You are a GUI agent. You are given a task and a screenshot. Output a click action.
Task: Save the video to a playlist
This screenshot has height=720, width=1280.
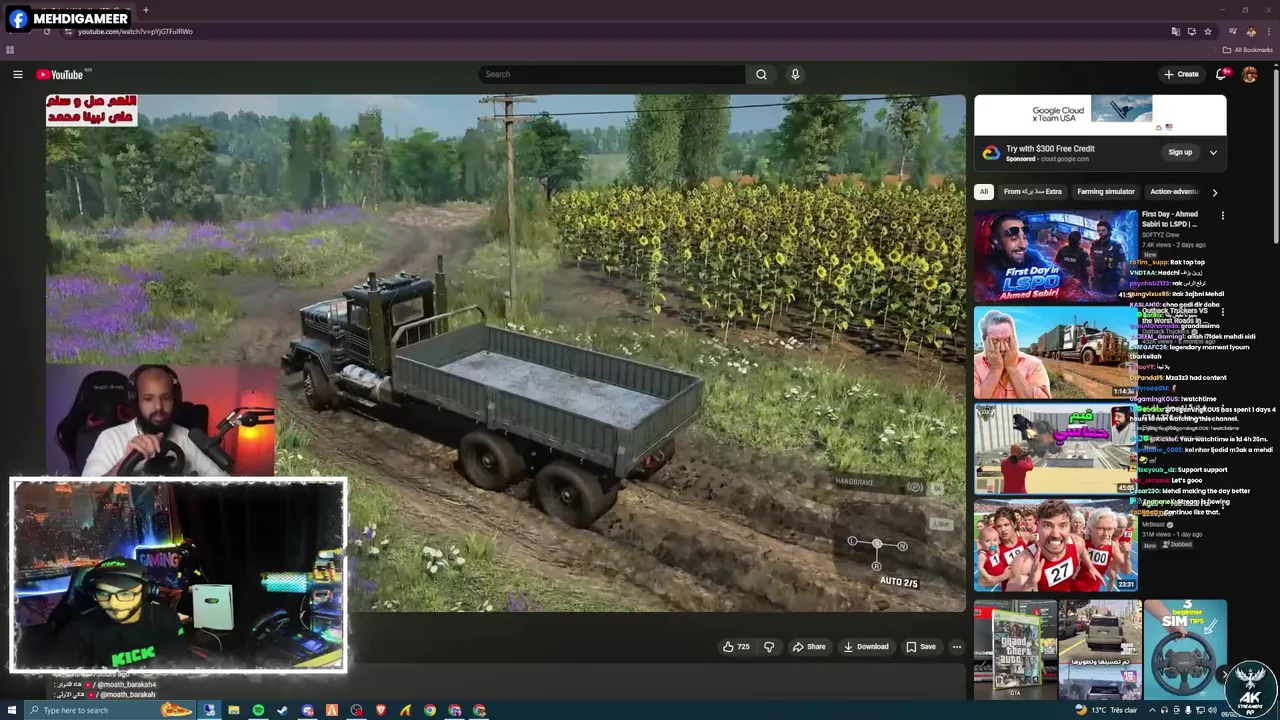click(x=921, y=647)
